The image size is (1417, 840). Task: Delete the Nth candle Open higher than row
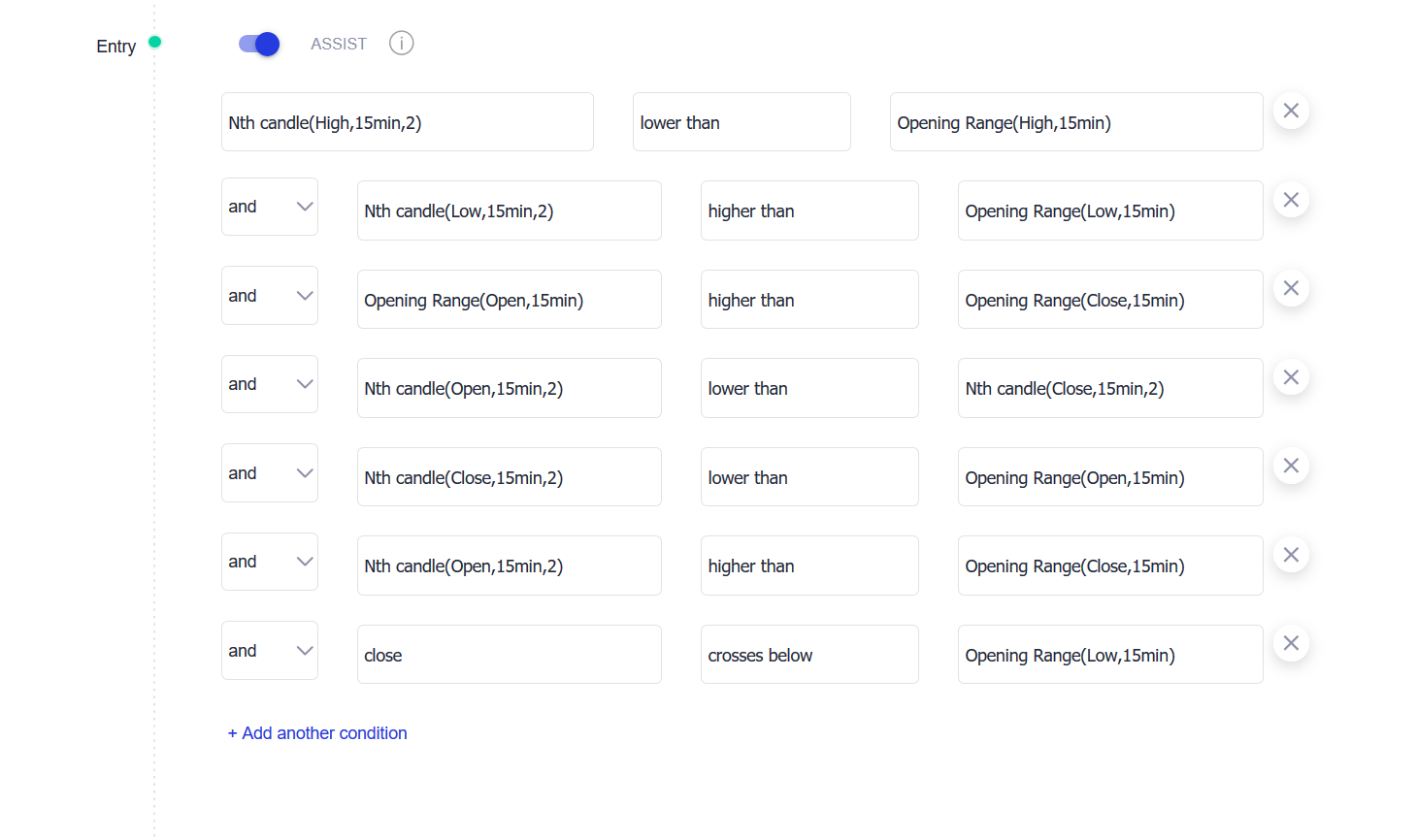(x=1291, y=555)
